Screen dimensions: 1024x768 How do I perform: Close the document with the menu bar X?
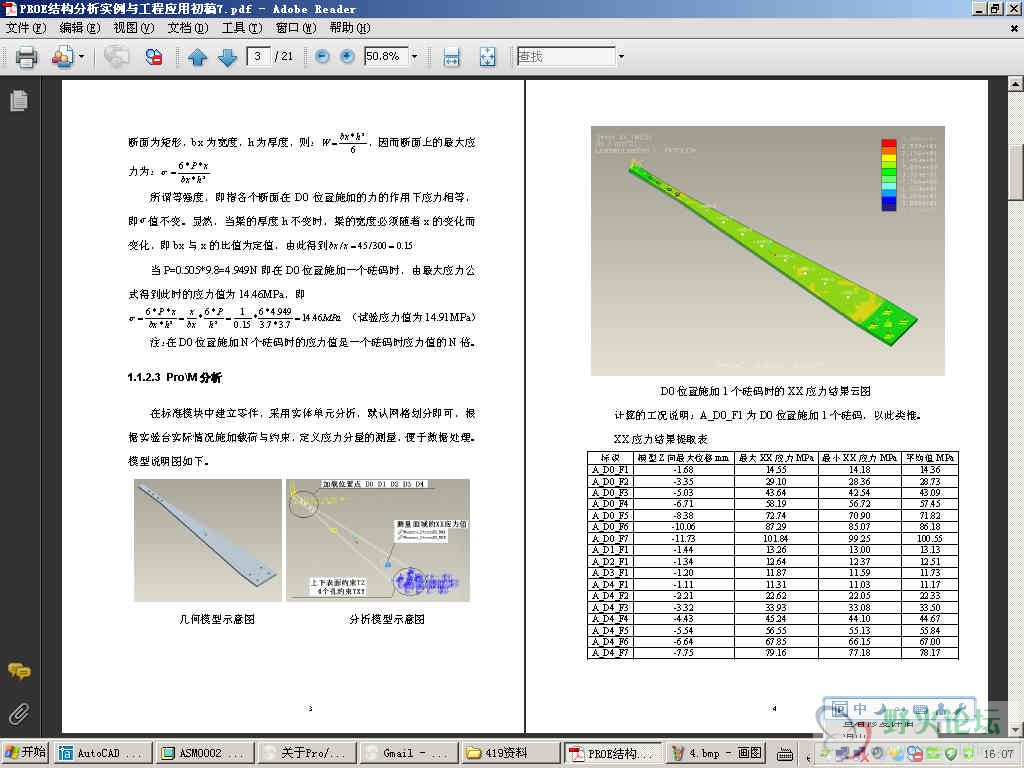point(1014,28)
